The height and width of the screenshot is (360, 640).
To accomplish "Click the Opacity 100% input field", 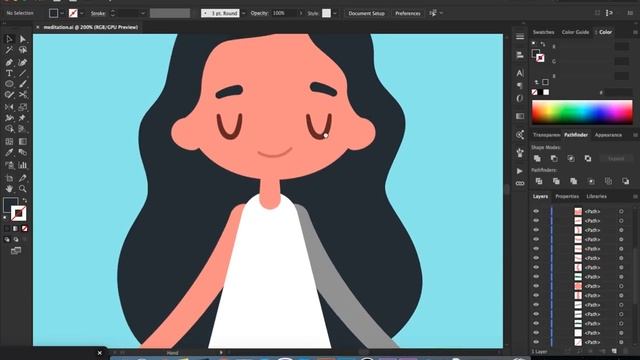I will coord(284,13).
